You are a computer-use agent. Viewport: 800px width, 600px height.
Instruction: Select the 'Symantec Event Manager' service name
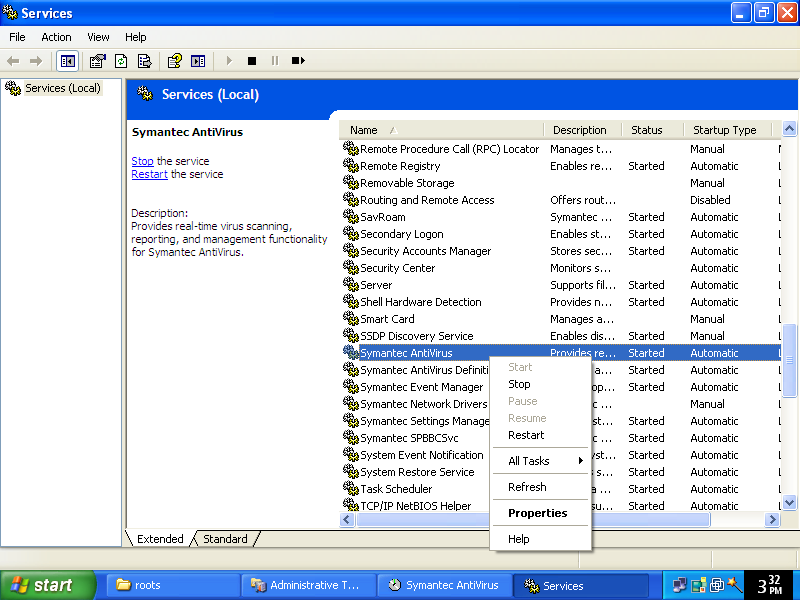click(422, 387)
